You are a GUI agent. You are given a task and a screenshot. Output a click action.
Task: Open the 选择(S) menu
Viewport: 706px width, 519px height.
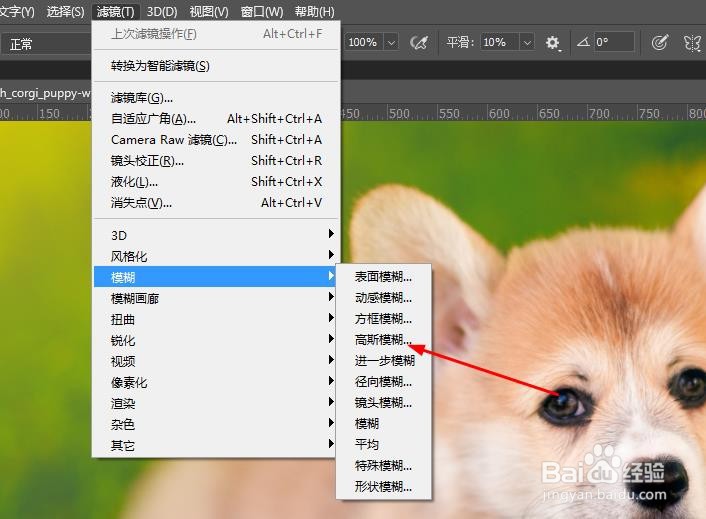tap(65, 11)
